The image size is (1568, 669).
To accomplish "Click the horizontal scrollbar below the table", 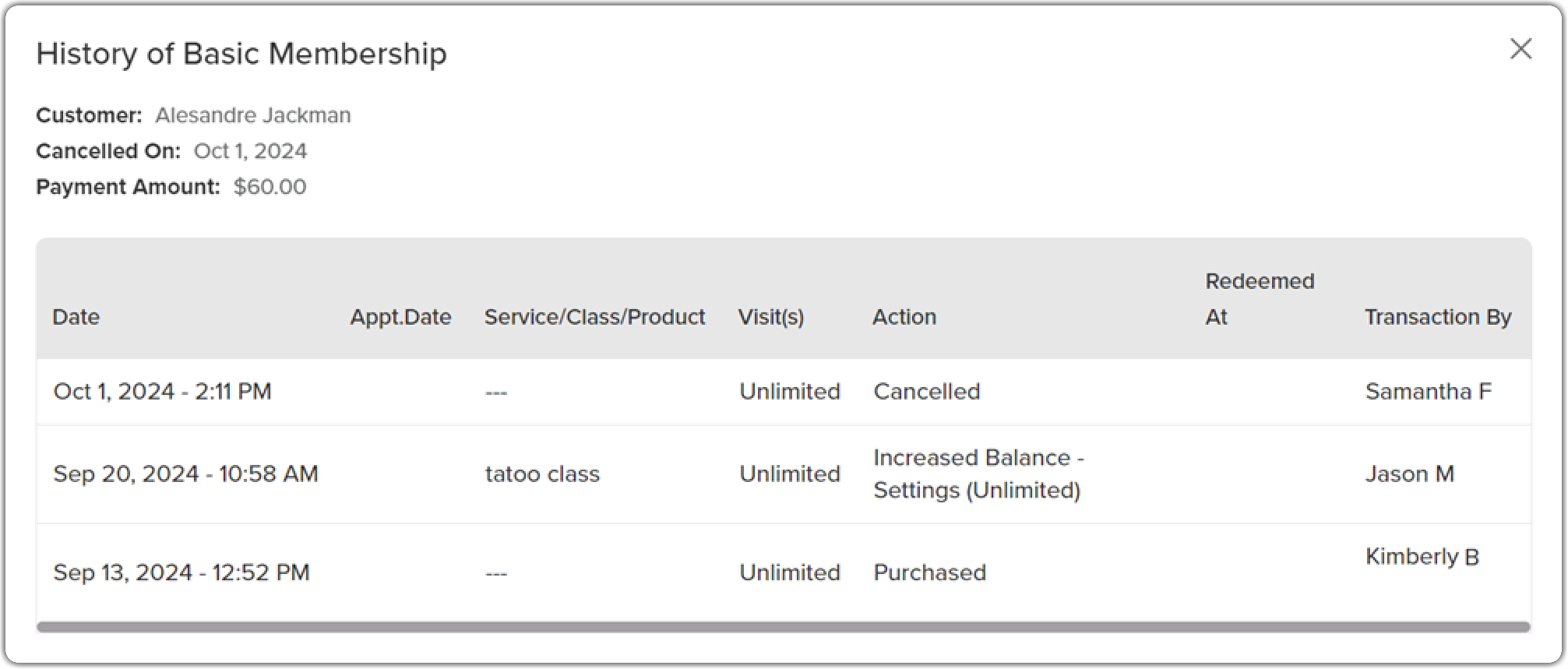I will [x=784, y=627].
